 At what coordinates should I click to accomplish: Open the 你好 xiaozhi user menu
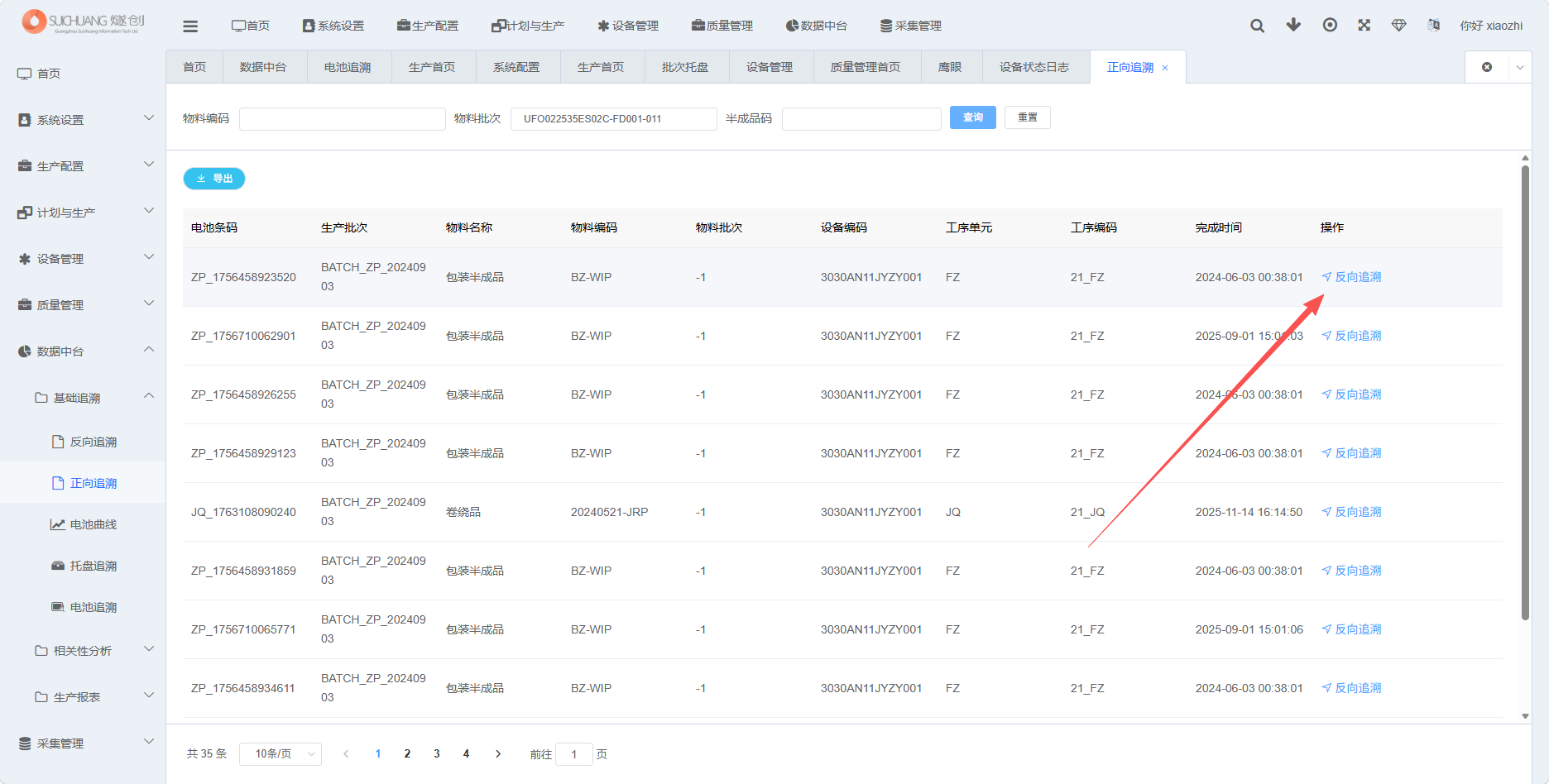point(1491,26)
